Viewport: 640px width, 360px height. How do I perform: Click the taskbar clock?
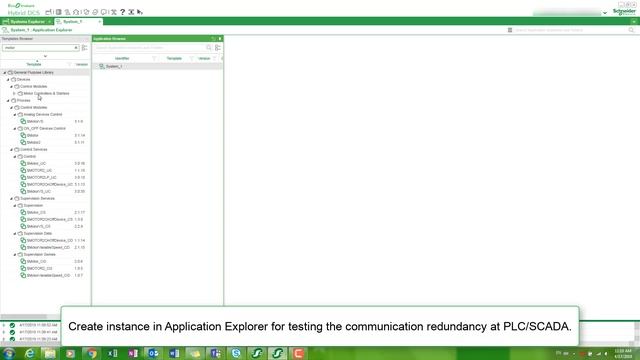pos(623,353)
